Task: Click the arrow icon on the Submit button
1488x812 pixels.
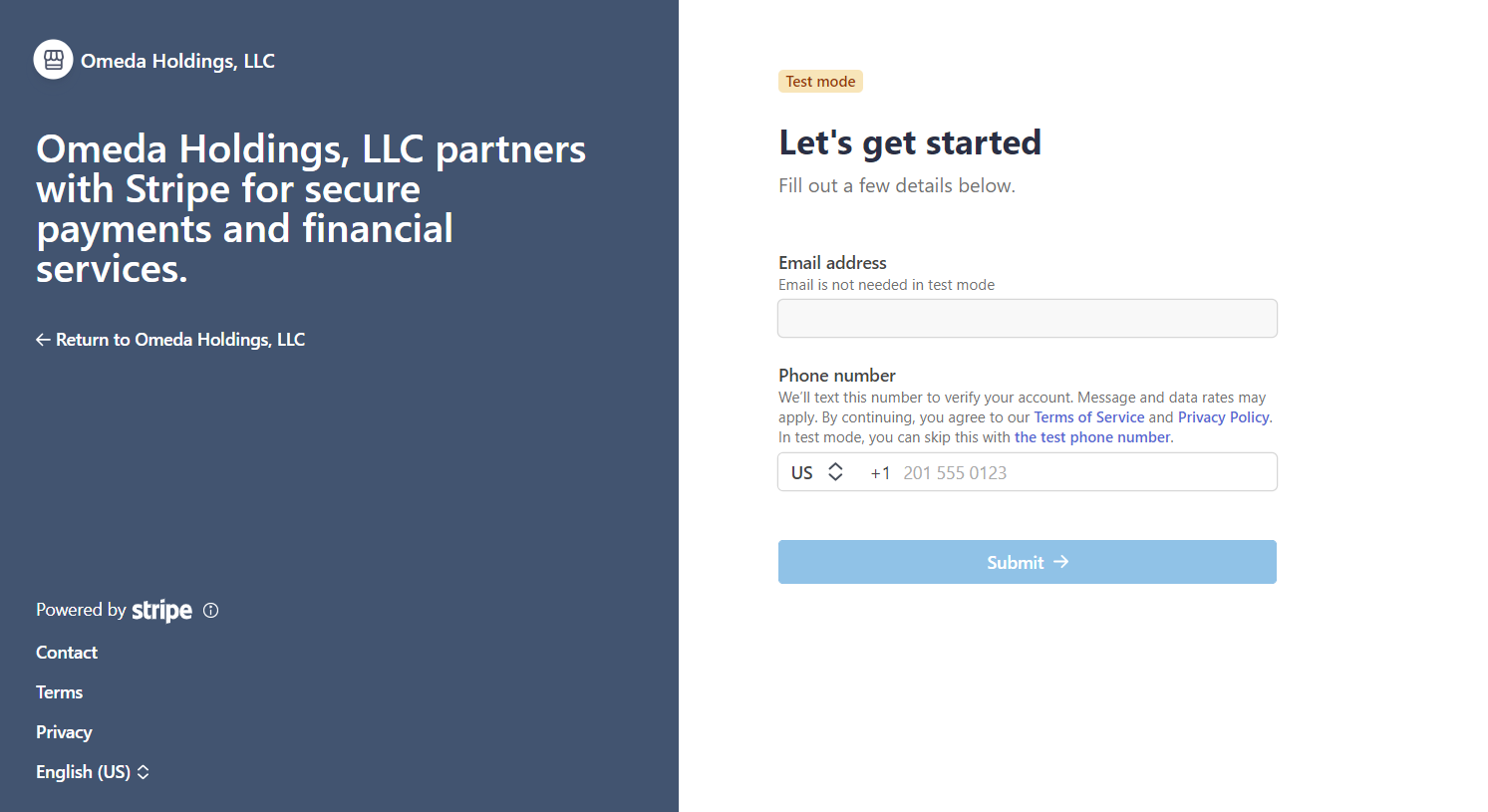Action: click(1061, 562)
